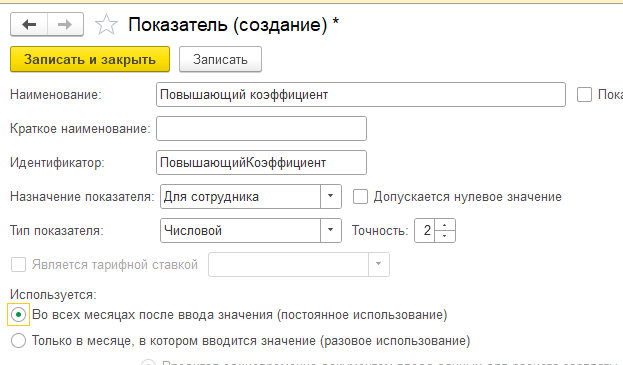Select Во всех месяцах после ввода значения

[x=18, y=315]
